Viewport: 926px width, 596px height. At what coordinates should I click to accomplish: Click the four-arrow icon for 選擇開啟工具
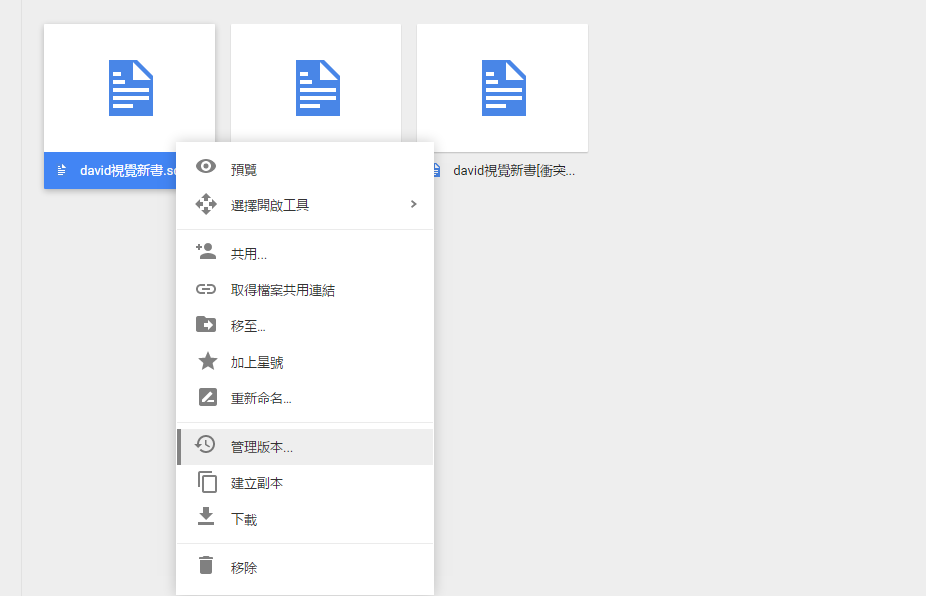[206, 204]
